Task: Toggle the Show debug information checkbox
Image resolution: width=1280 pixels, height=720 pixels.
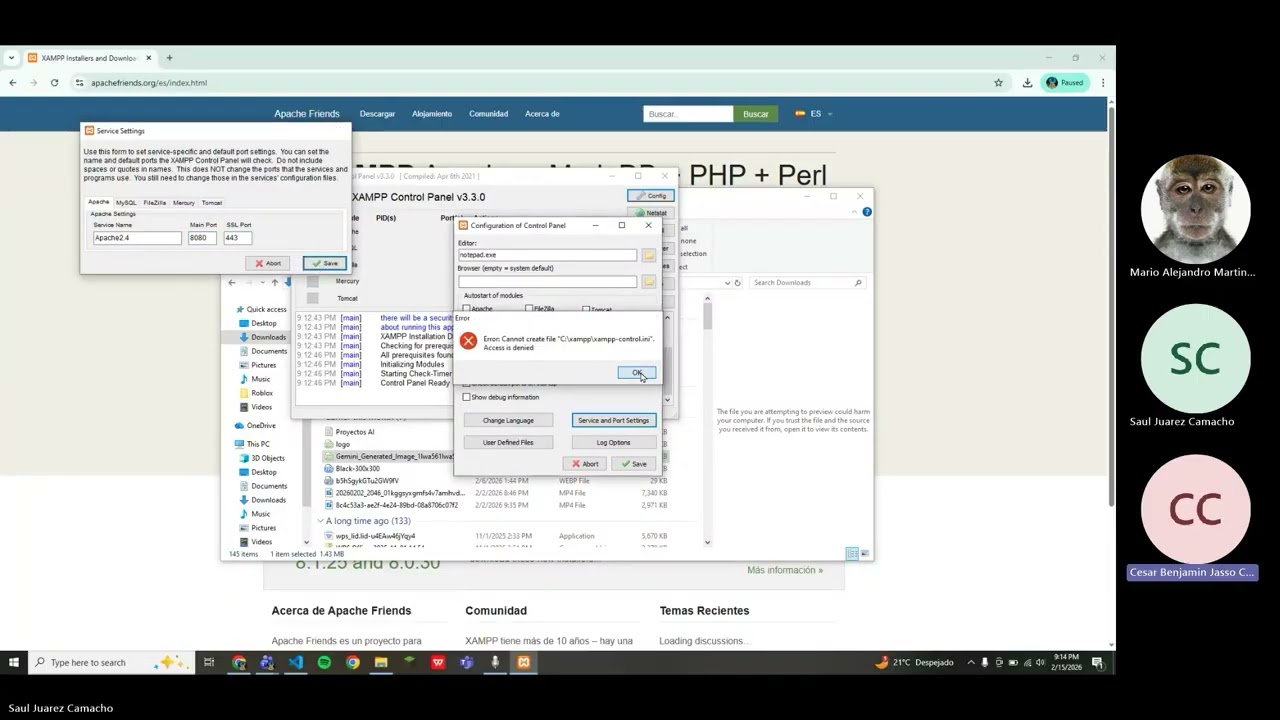Action: tap(466, 397)
